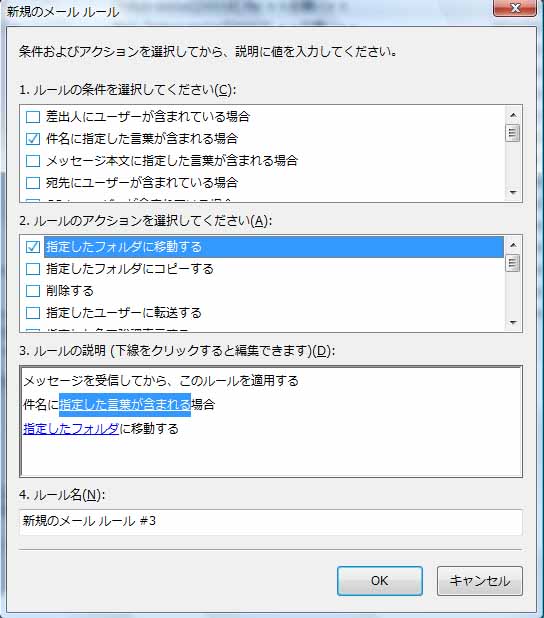Click actions list scroll-down arrow
This screenshot has width=544, height=618.
[513, 322]
